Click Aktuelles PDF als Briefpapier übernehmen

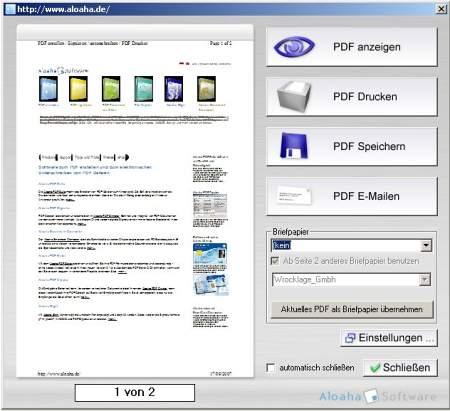[352, 309]
